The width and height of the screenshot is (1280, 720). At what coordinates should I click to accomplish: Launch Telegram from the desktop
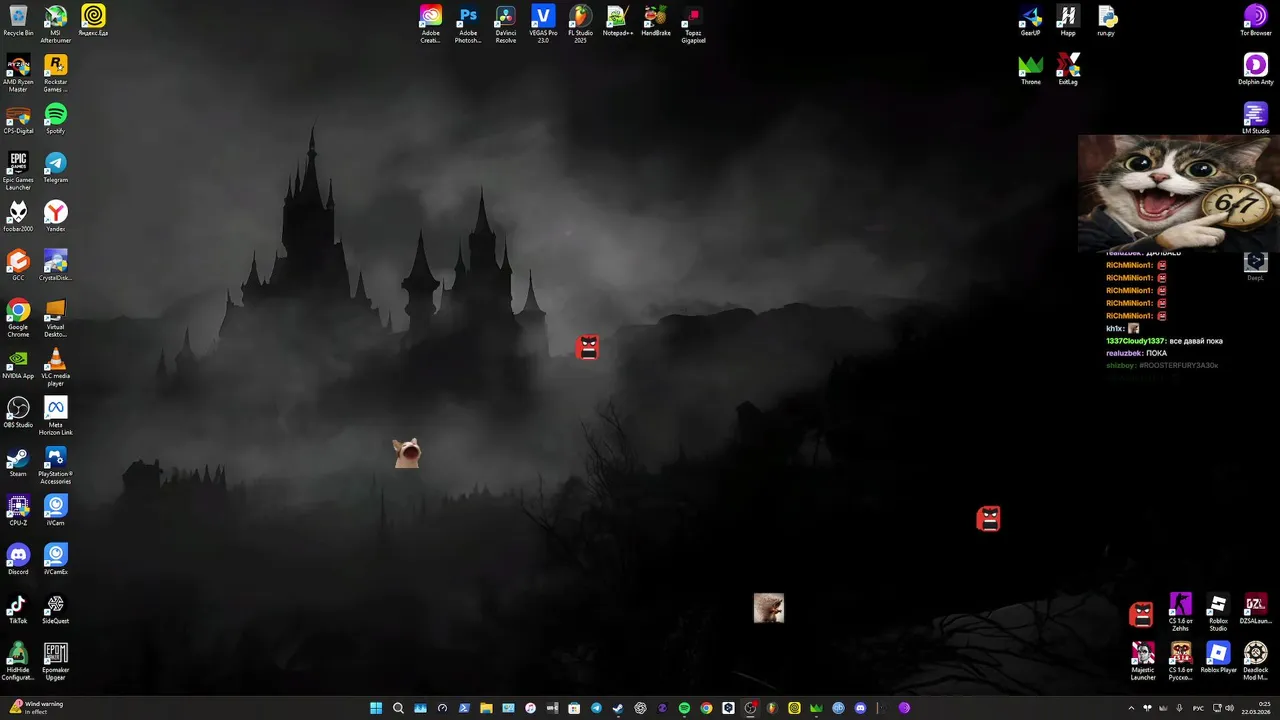[x=56, y=167]
